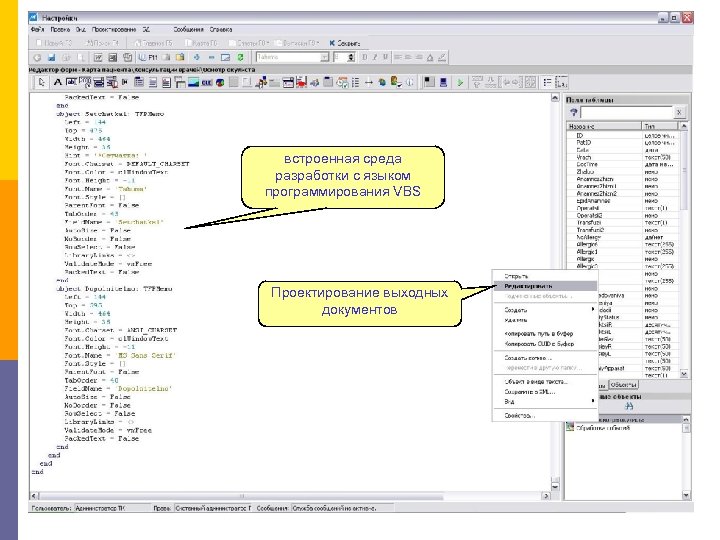Select the bullet list component tool
This screenshot has width=720, height=540.
click(x=355, y=82)
